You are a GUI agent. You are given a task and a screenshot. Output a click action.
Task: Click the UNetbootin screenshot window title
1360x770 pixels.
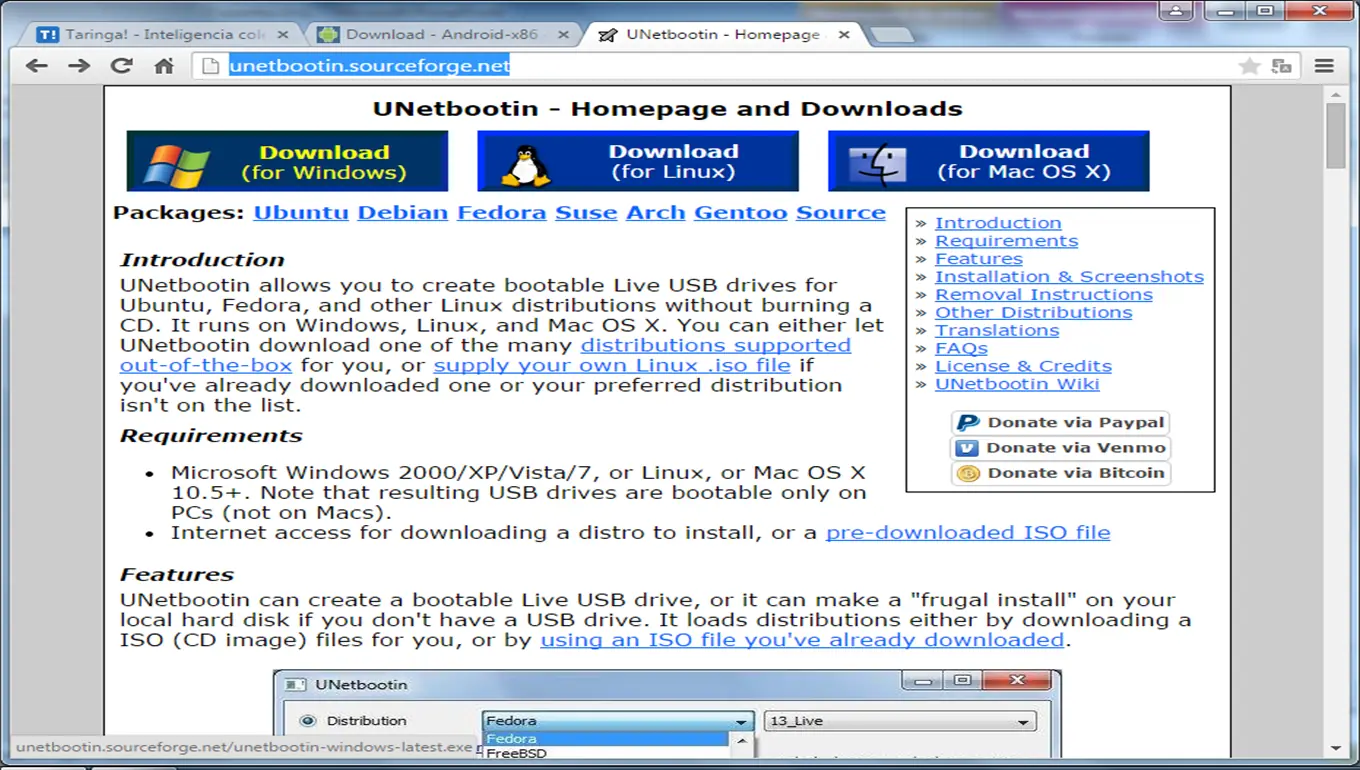pos(361,685)
